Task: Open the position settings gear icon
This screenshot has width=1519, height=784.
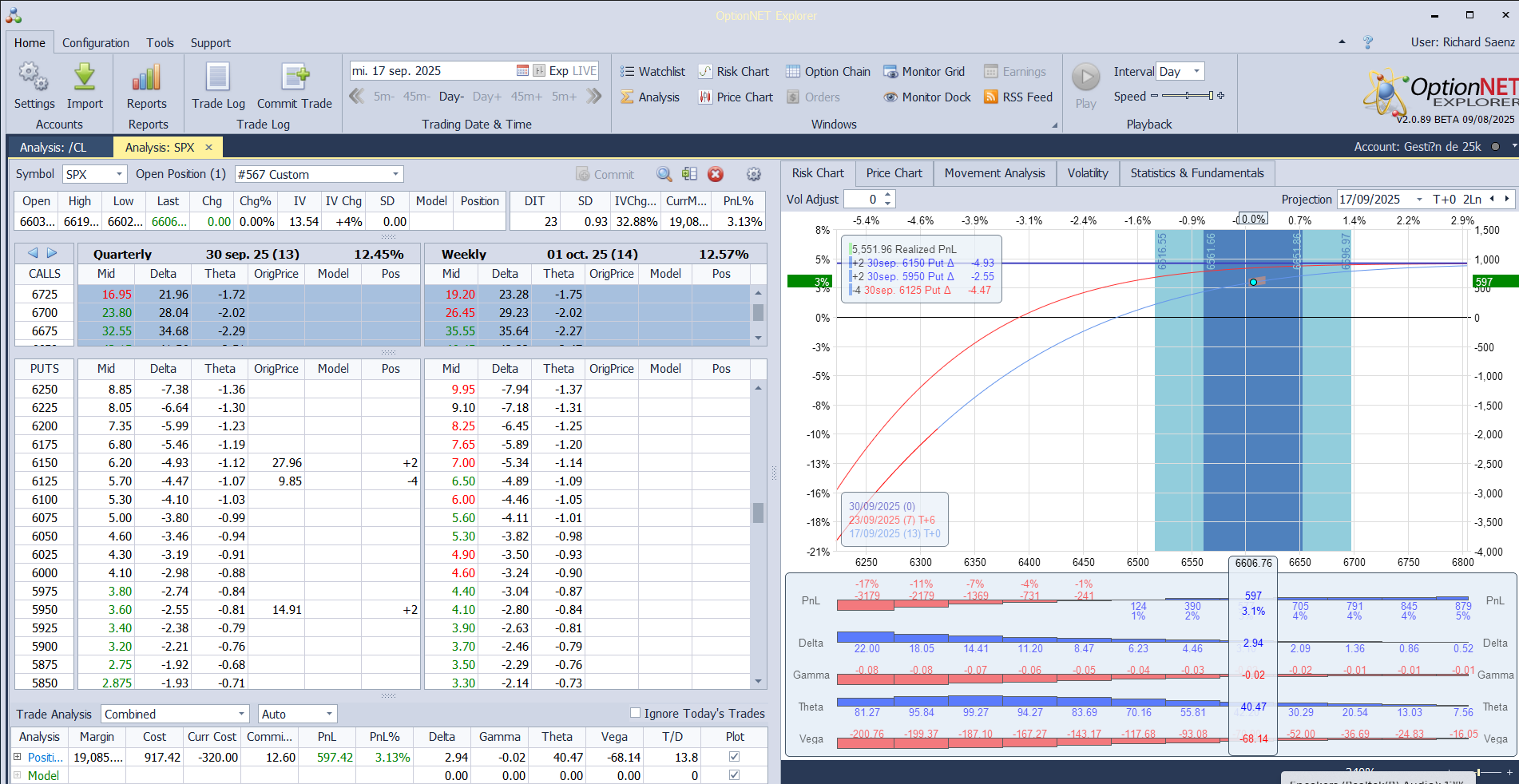Action: 753,174
